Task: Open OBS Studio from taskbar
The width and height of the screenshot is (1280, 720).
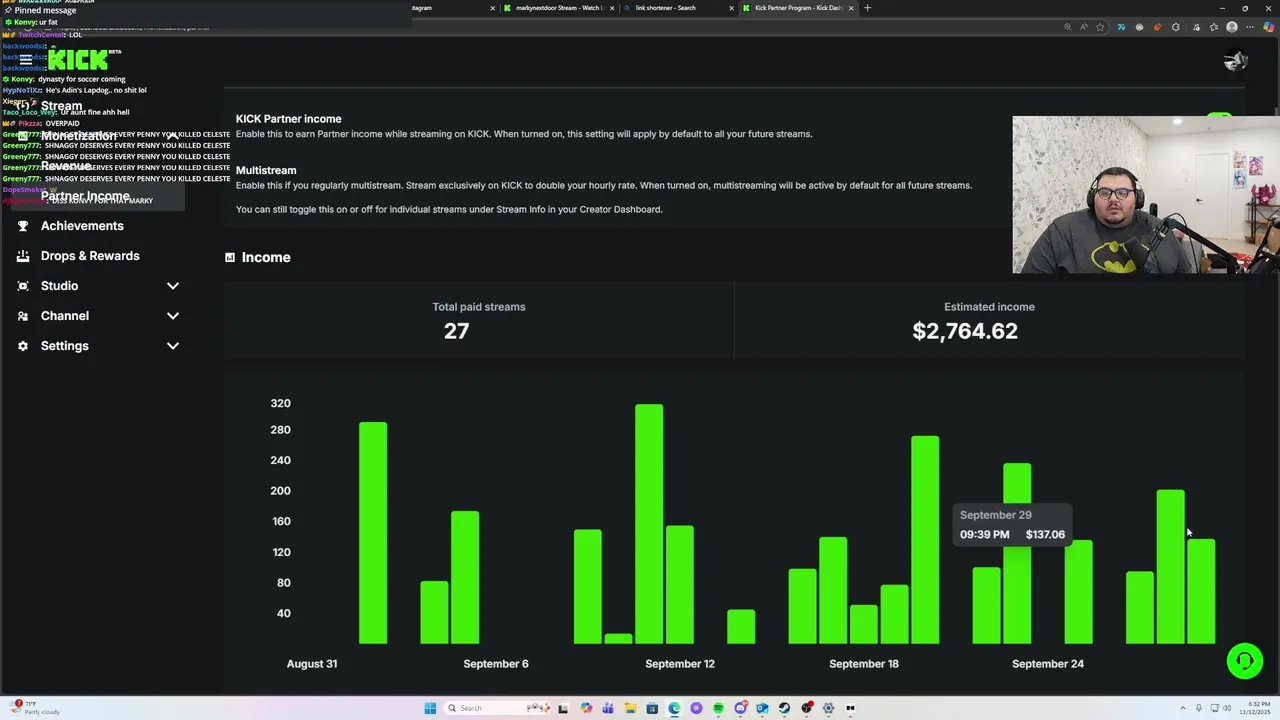Action: pos(806,708)
